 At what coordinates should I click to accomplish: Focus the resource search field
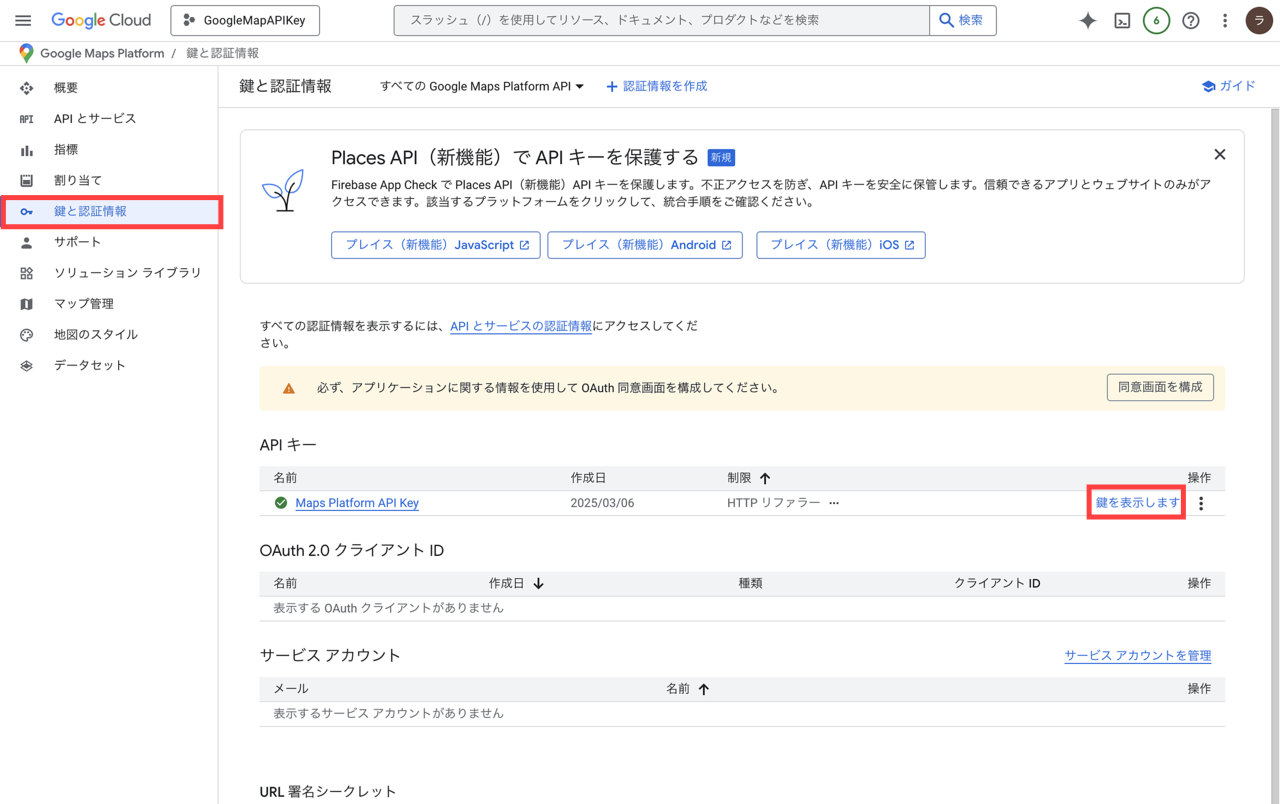point(661,20)
